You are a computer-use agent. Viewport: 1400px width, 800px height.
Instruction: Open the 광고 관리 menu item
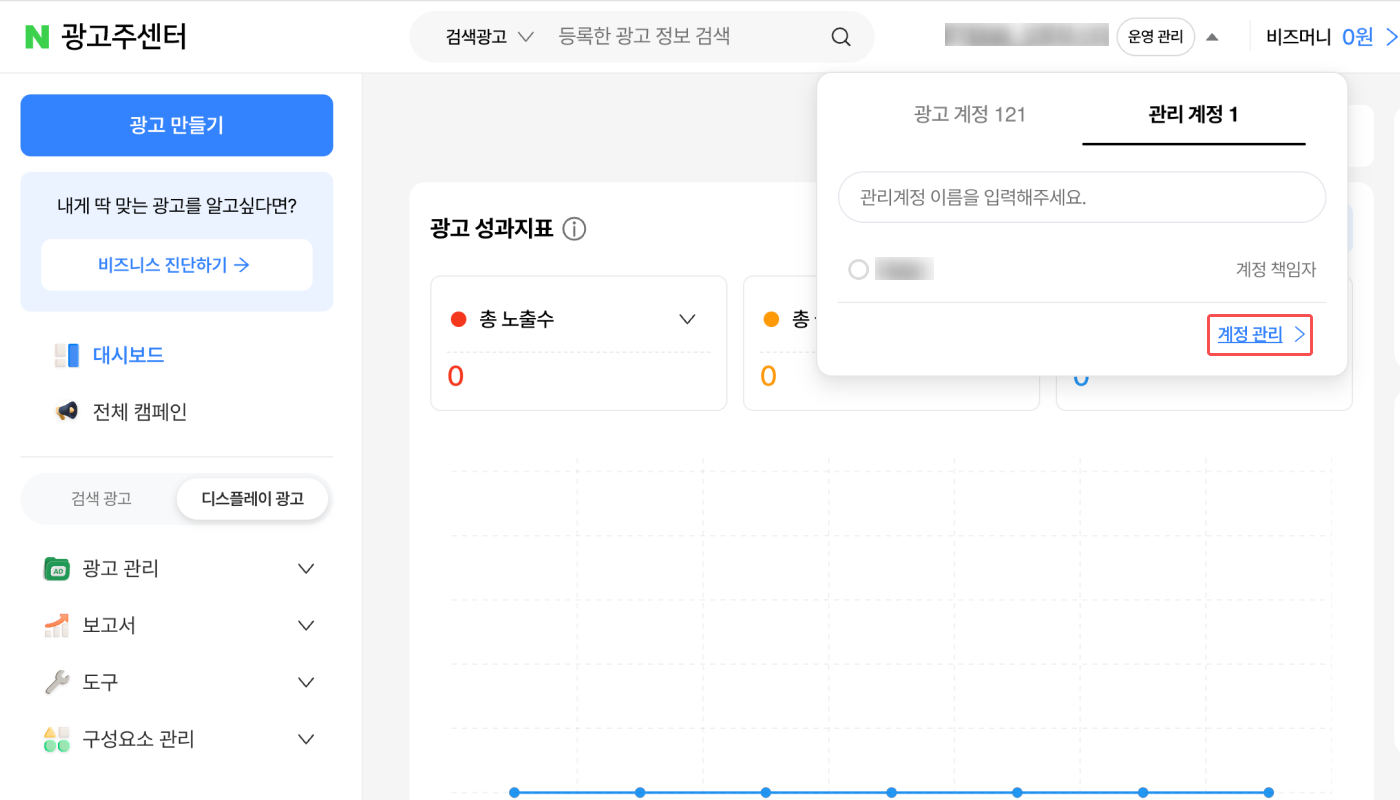121,569
